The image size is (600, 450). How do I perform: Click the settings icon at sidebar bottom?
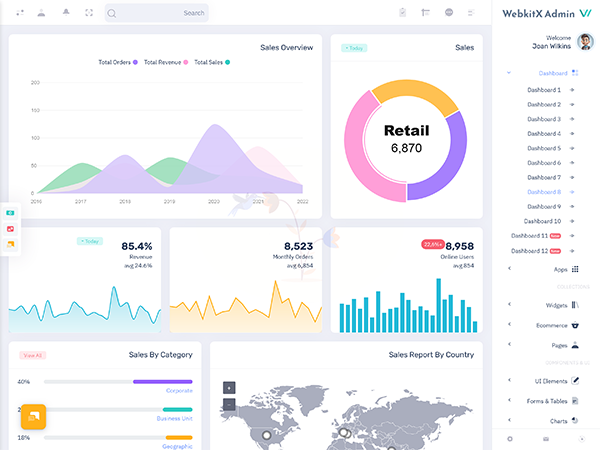click(510, 439)
